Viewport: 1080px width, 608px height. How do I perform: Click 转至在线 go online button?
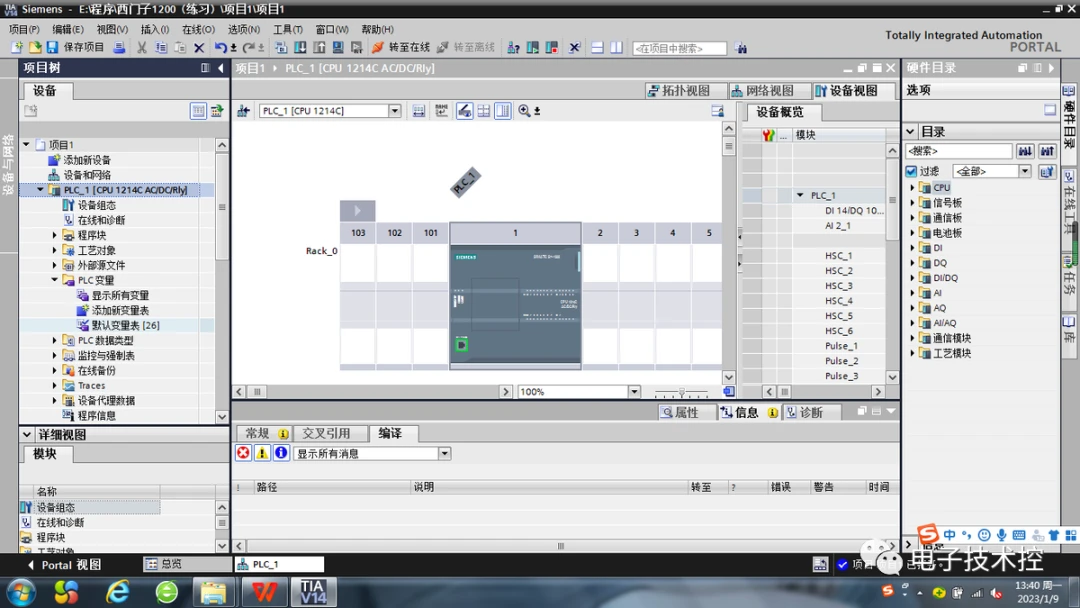(401, 48)
